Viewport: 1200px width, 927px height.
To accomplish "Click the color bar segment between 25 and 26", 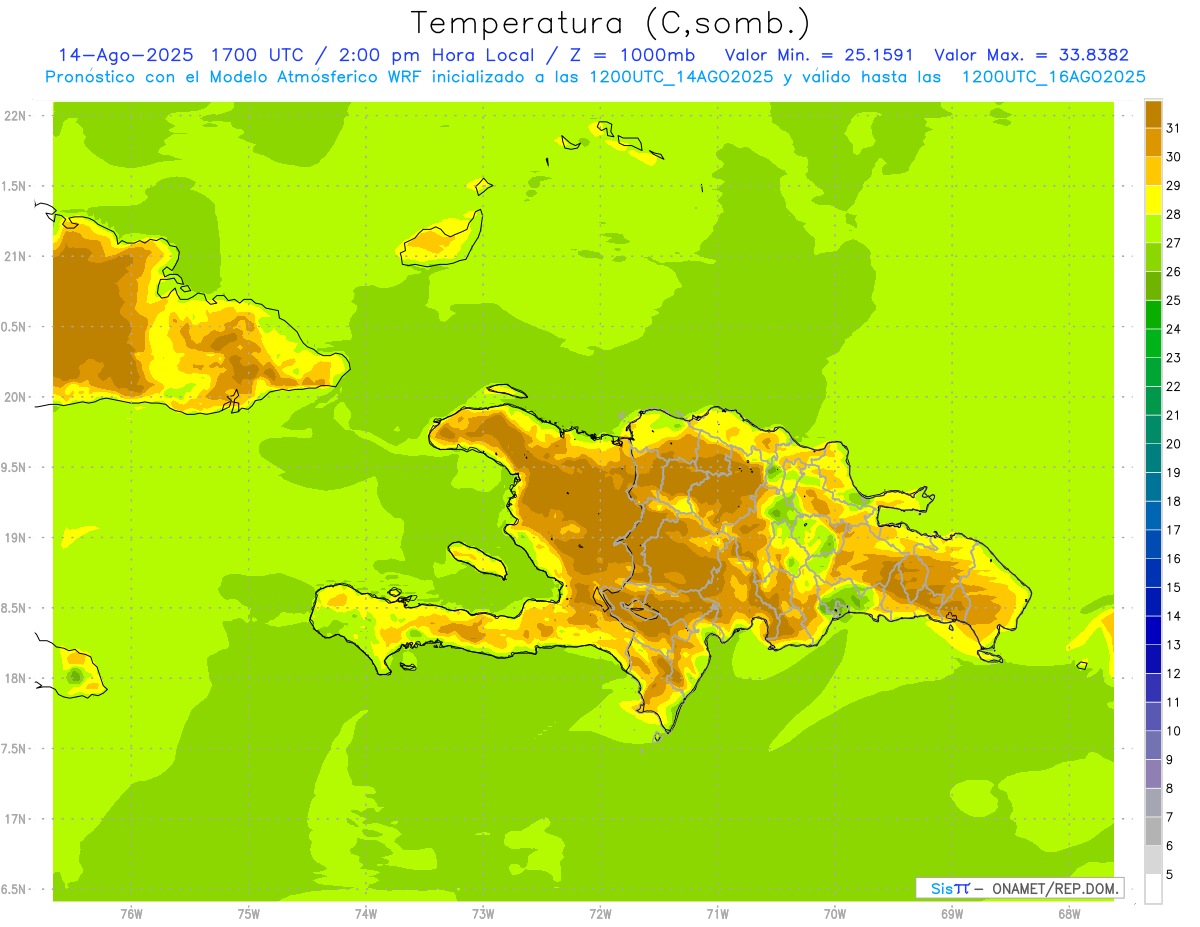I will pyautogui.click(x=1153, y=286).
